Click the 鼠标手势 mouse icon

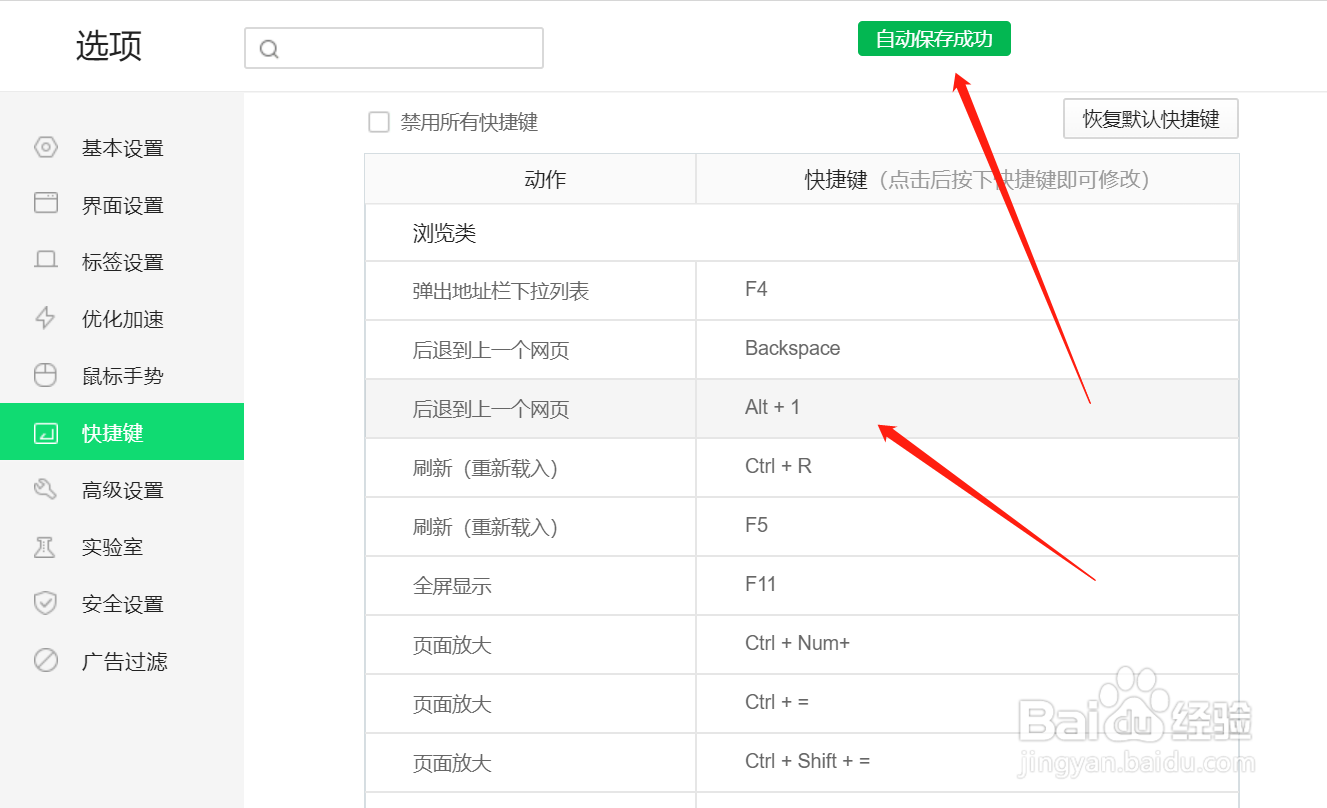click(x=46, y=375)
